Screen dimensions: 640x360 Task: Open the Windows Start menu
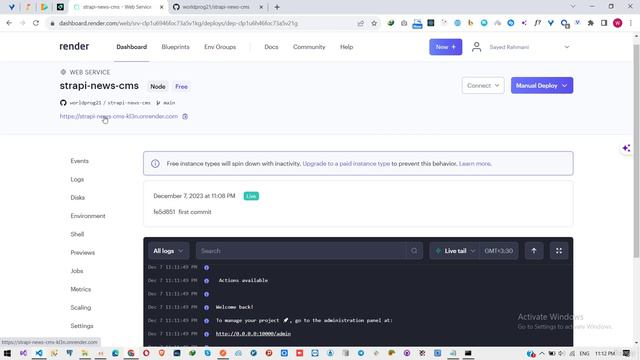pos(7,353)
